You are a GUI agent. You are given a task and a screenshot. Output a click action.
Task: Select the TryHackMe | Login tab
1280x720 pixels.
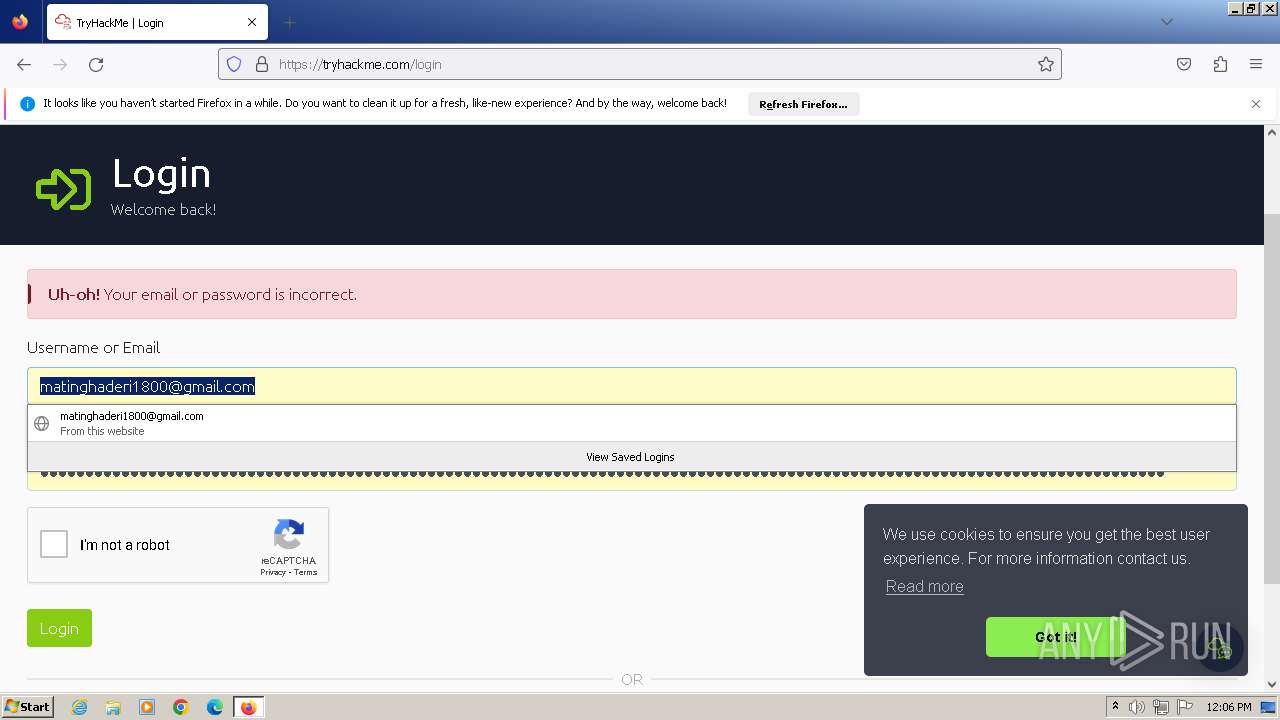point(157,22)
